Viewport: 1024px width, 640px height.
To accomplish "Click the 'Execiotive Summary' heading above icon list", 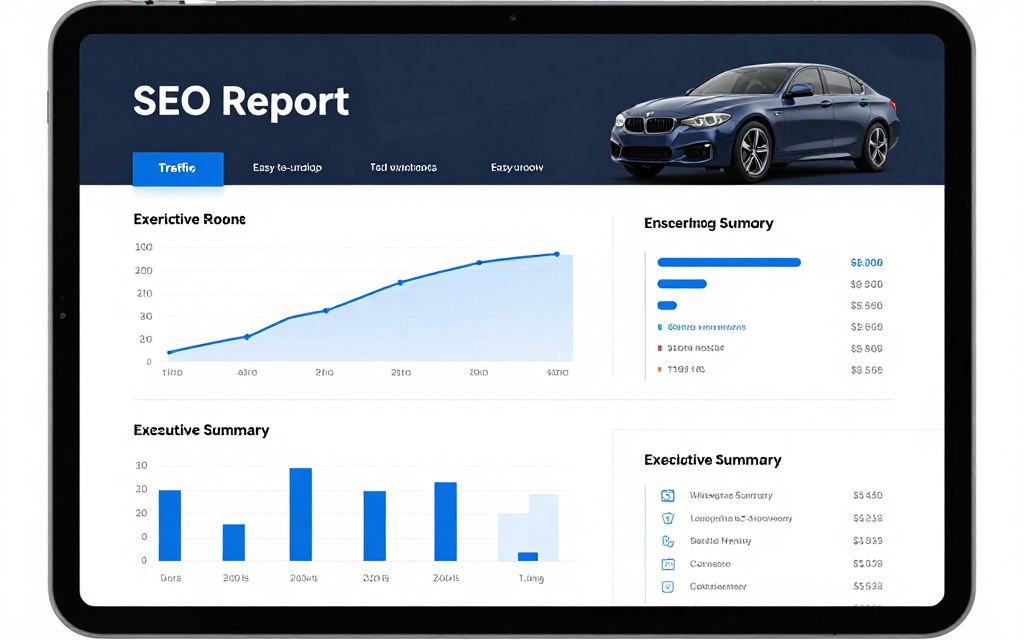I will coord(712,460).
